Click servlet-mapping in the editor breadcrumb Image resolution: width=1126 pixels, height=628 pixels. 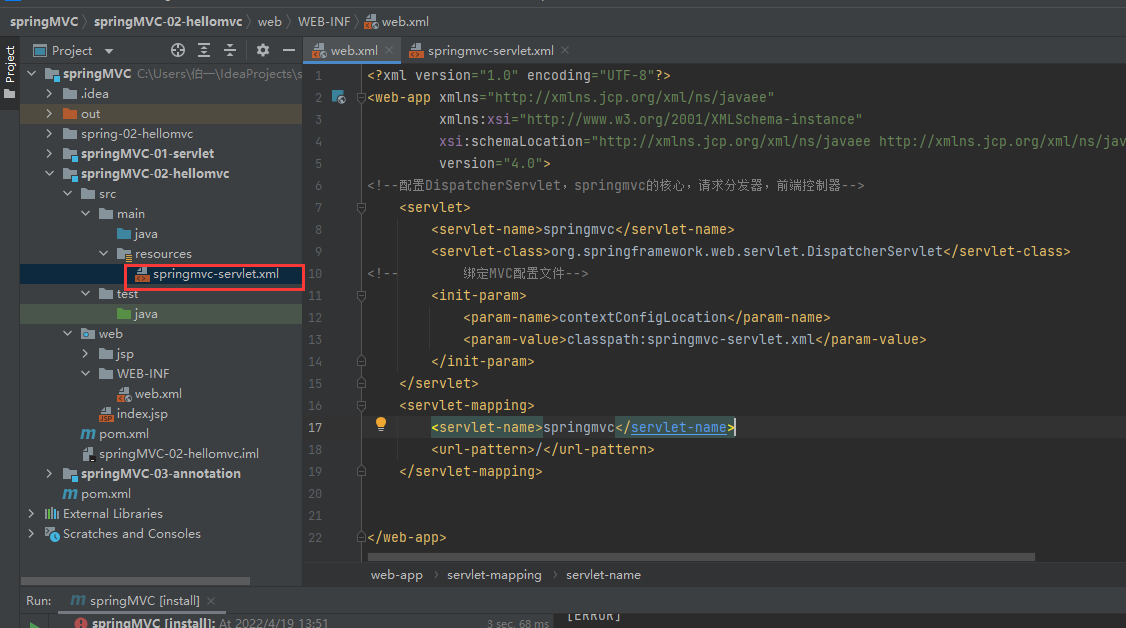pyautogui.click(x=494, y=575)
